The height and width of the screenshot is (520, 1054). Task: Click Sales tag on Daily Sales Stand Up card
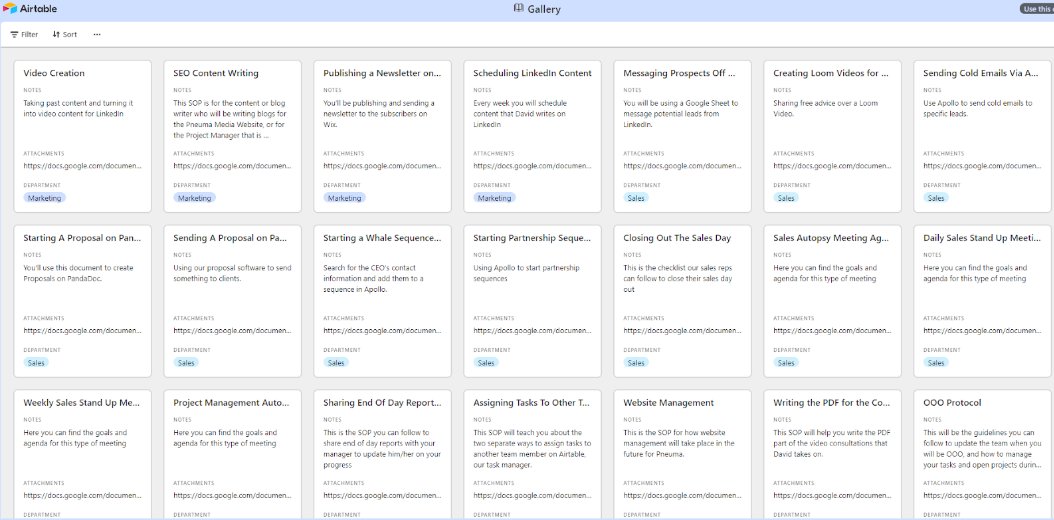[936, 363]
